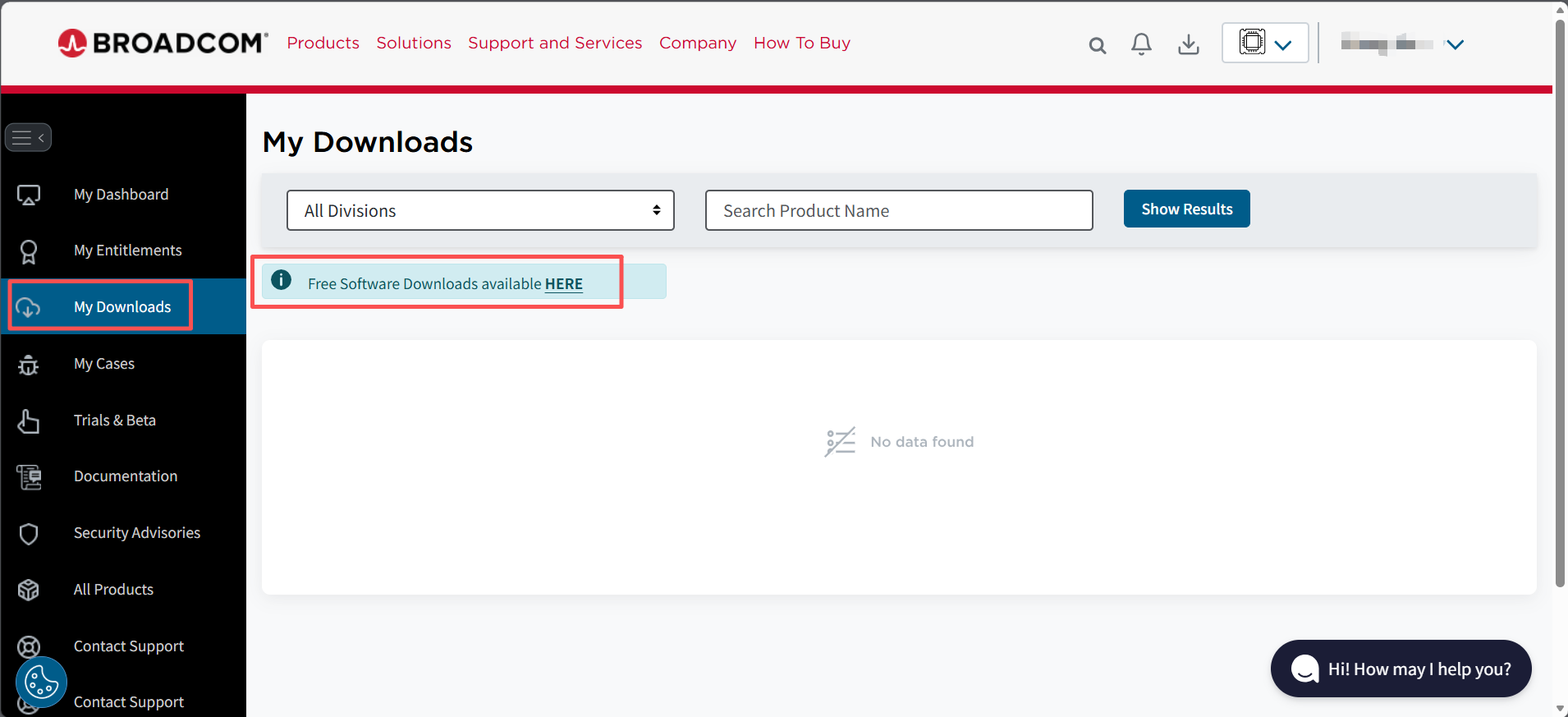
Task: Open the upper Contact Support link
Action: 129,646
